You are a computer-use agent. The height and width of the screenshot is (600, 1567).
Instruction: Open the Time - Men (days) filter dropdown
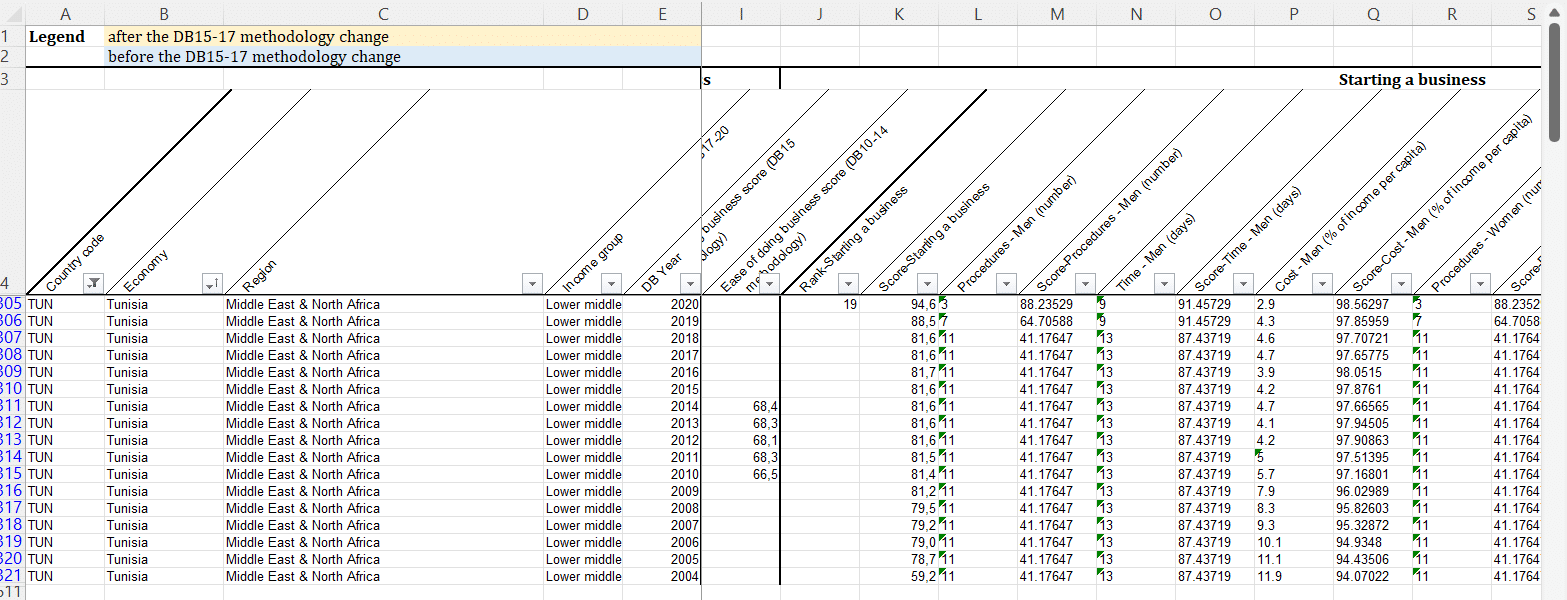pyautogui.click(x=1164, y=284)
